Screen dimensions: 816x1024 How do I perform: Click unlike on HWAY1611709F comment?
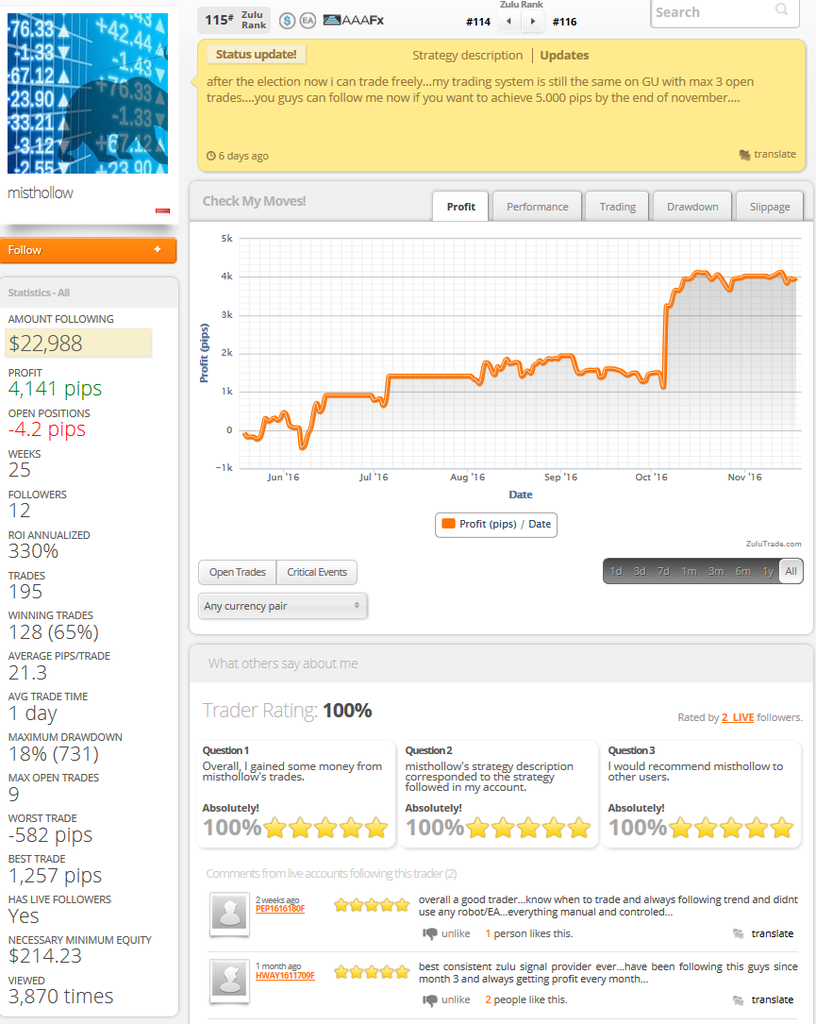(456, 1000)
